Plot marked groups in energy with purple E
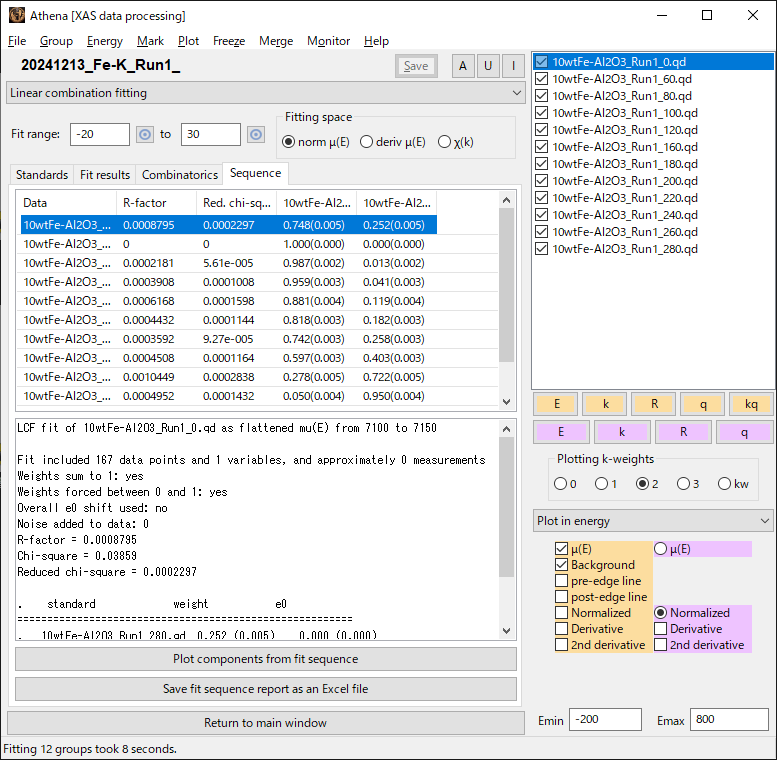 pyautogui.click(x=561, y=432)
